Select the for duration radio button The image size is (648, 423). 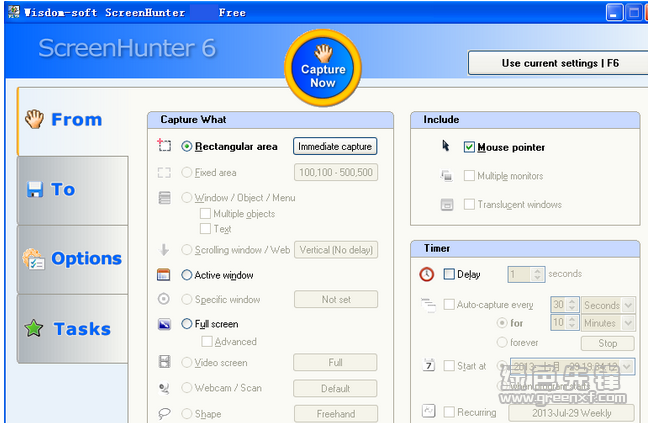[x=502, y=322]
